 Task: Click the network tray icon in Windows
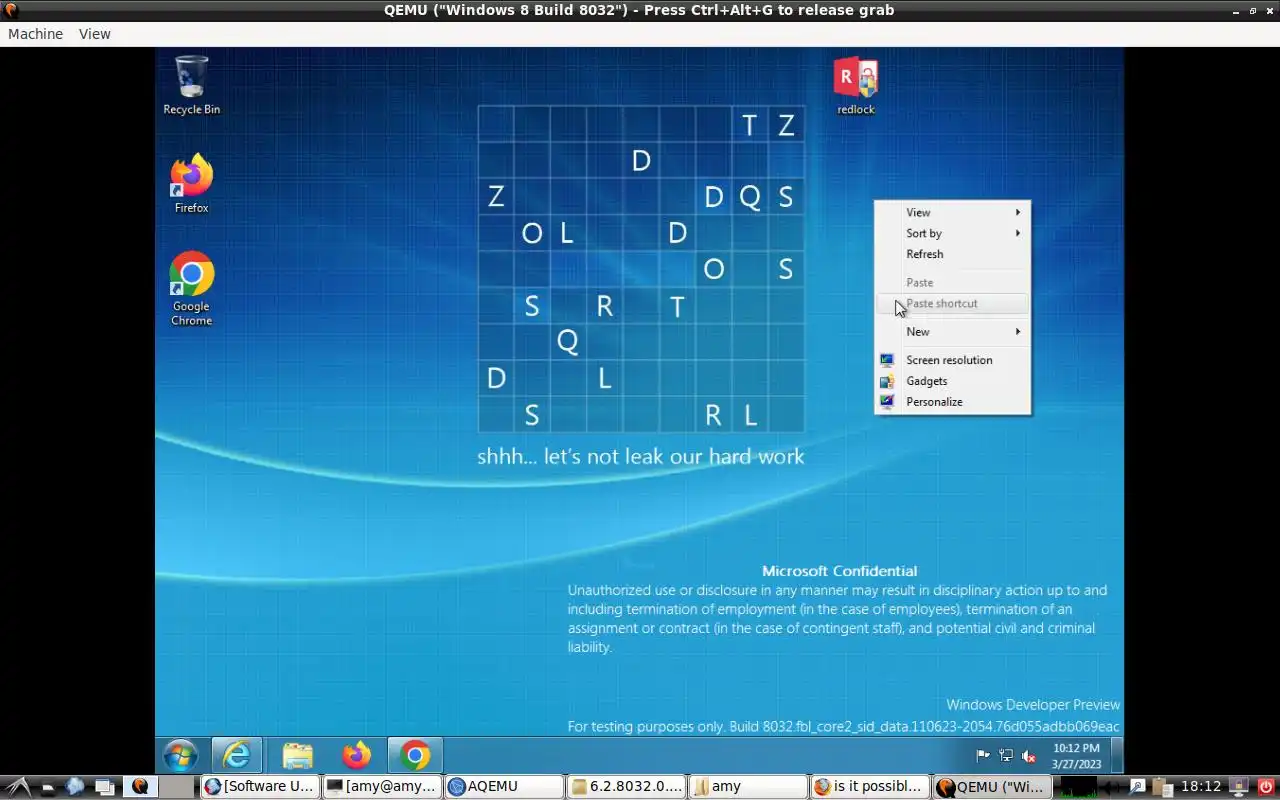tap(1006, 756)
